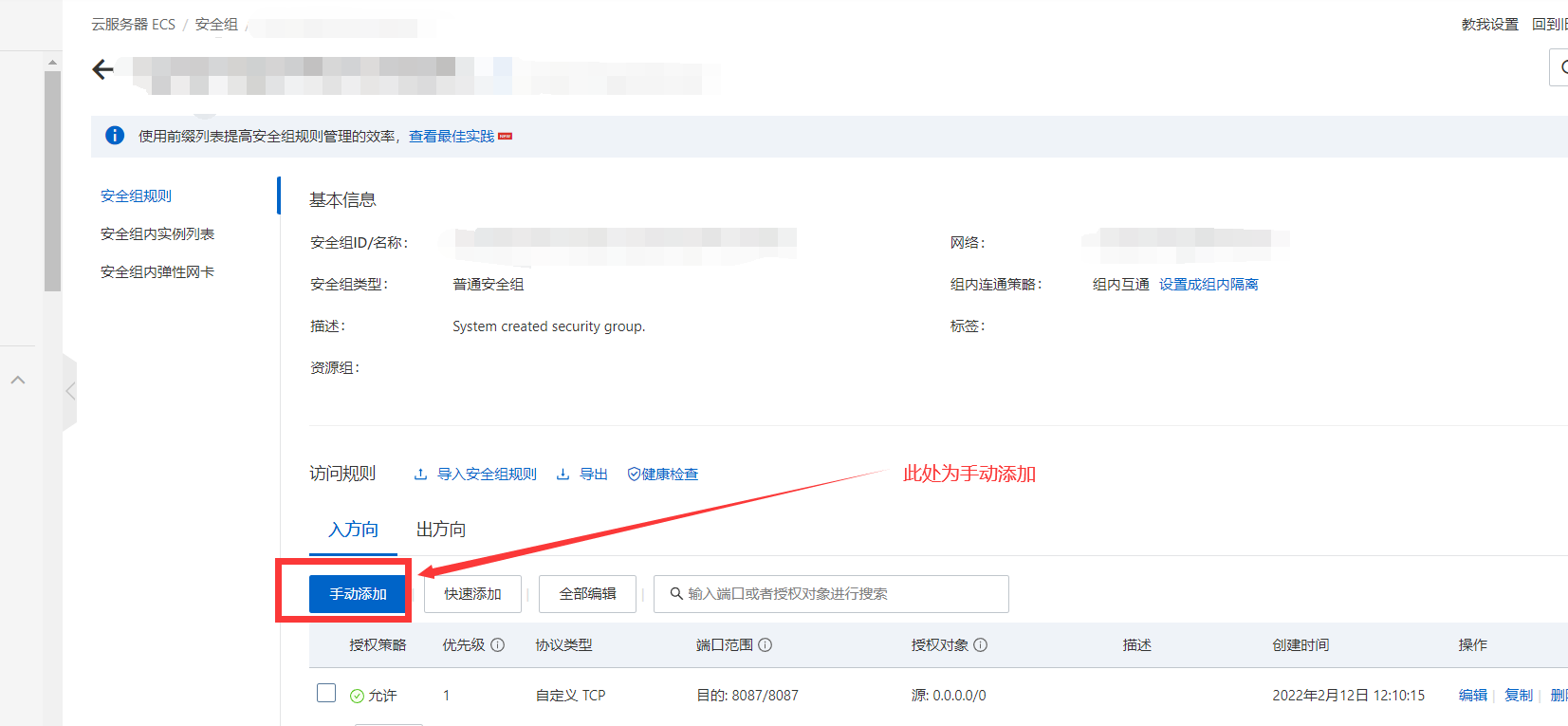
Task: Switch to the 出方向 outbound tab
Action: (441, 530)
